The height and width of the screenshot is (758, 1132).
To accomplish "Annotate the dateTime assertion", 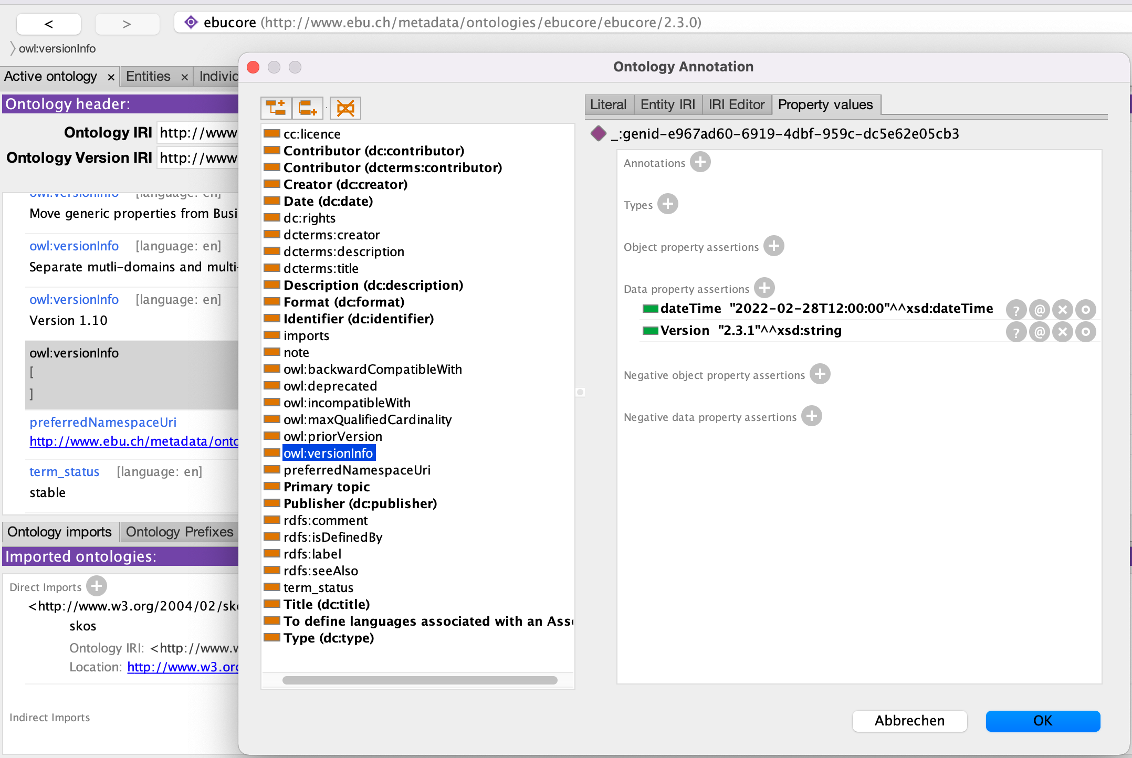I will [1039, 310].
